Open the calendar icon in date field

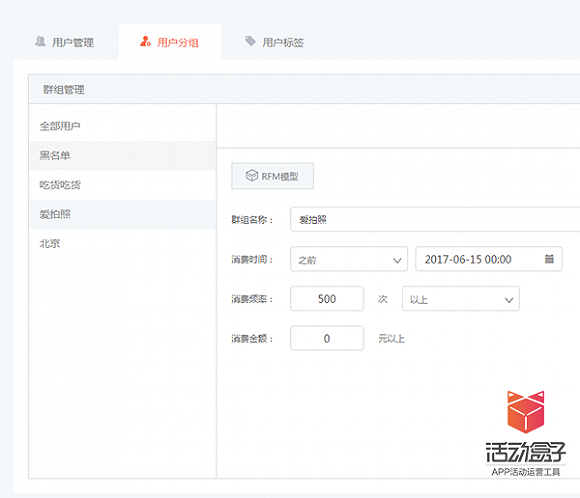point(549,259)
